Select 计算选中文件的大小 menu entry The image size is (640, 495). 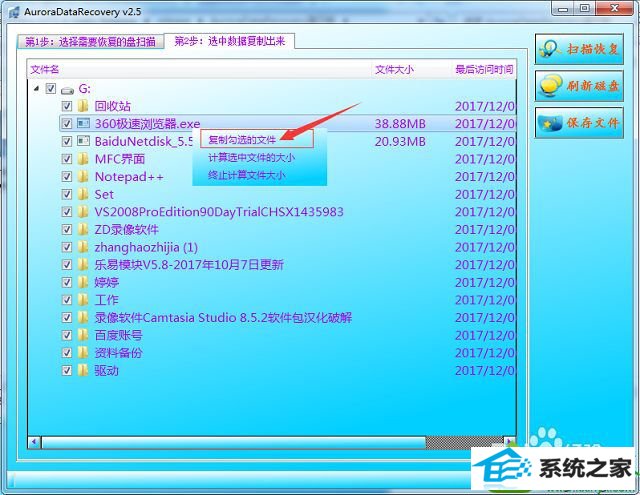click(251, 157)
